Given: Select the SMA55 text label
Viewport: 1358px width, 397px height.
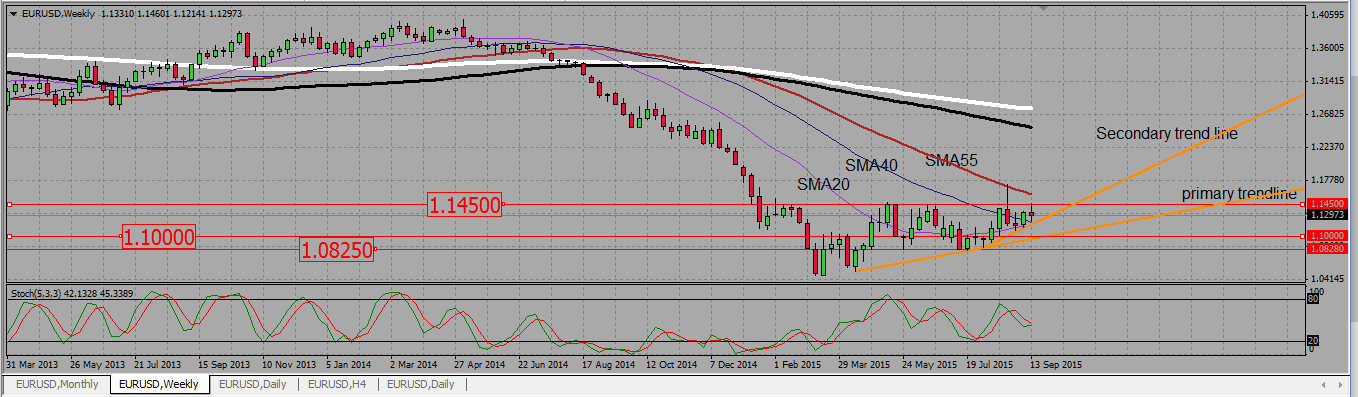Looking at the screenshot, I should click(x=951, y=160).
